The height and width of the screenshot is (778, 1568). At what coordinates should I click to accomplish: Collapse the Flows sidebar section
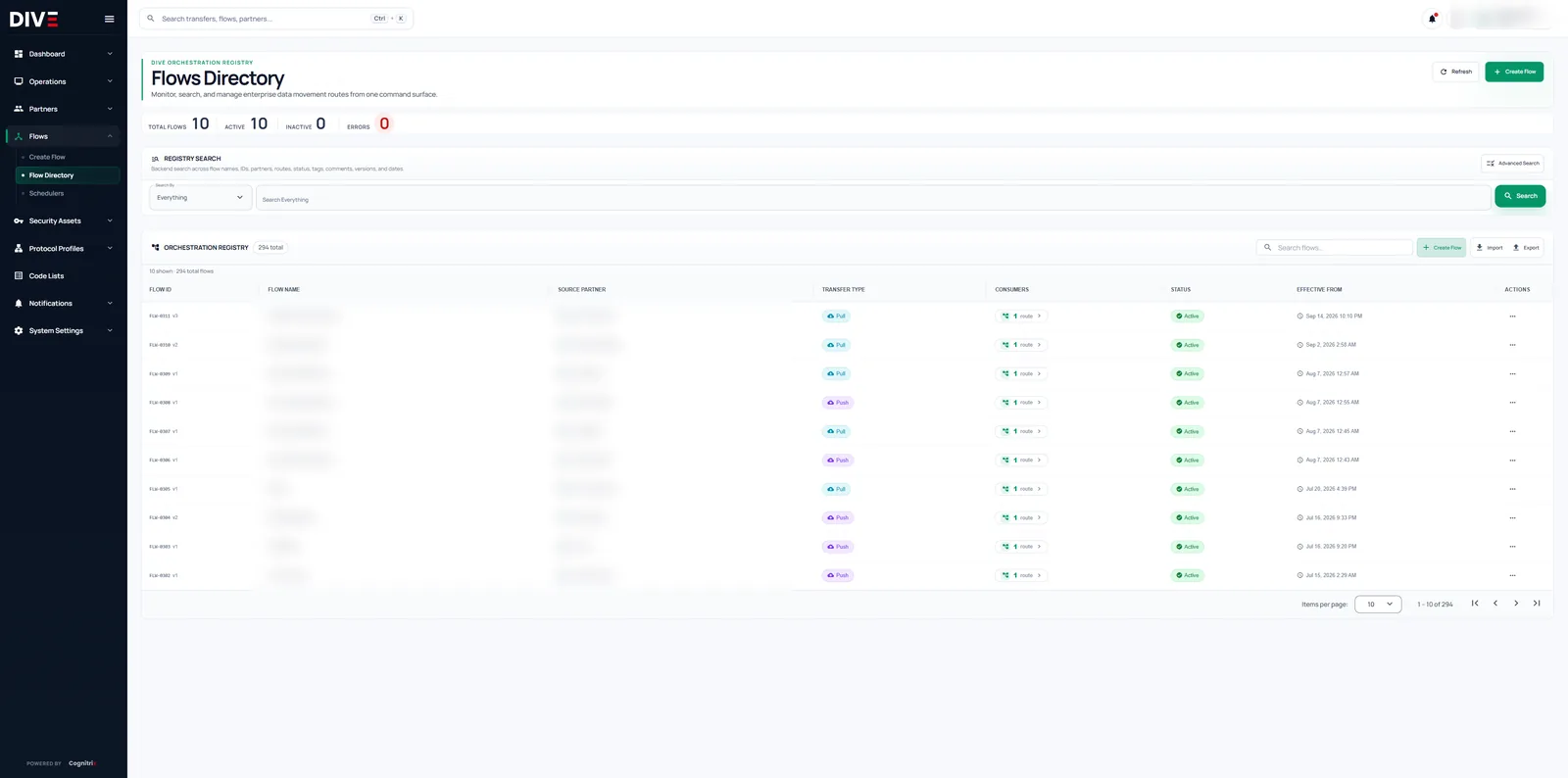pyautogui.click(x=64, y=136)
